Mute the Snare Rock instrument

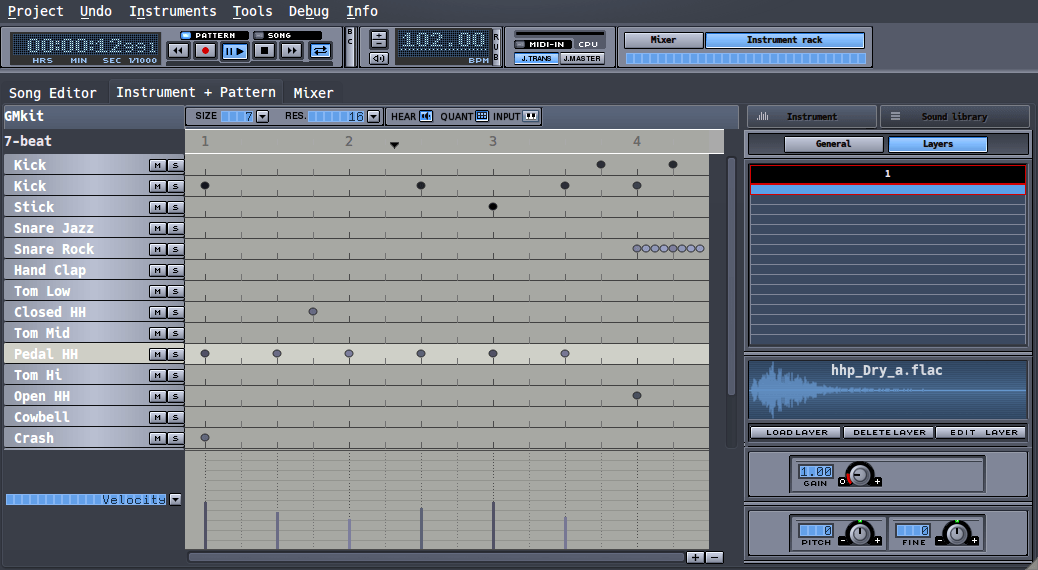(x=157, y=250)
